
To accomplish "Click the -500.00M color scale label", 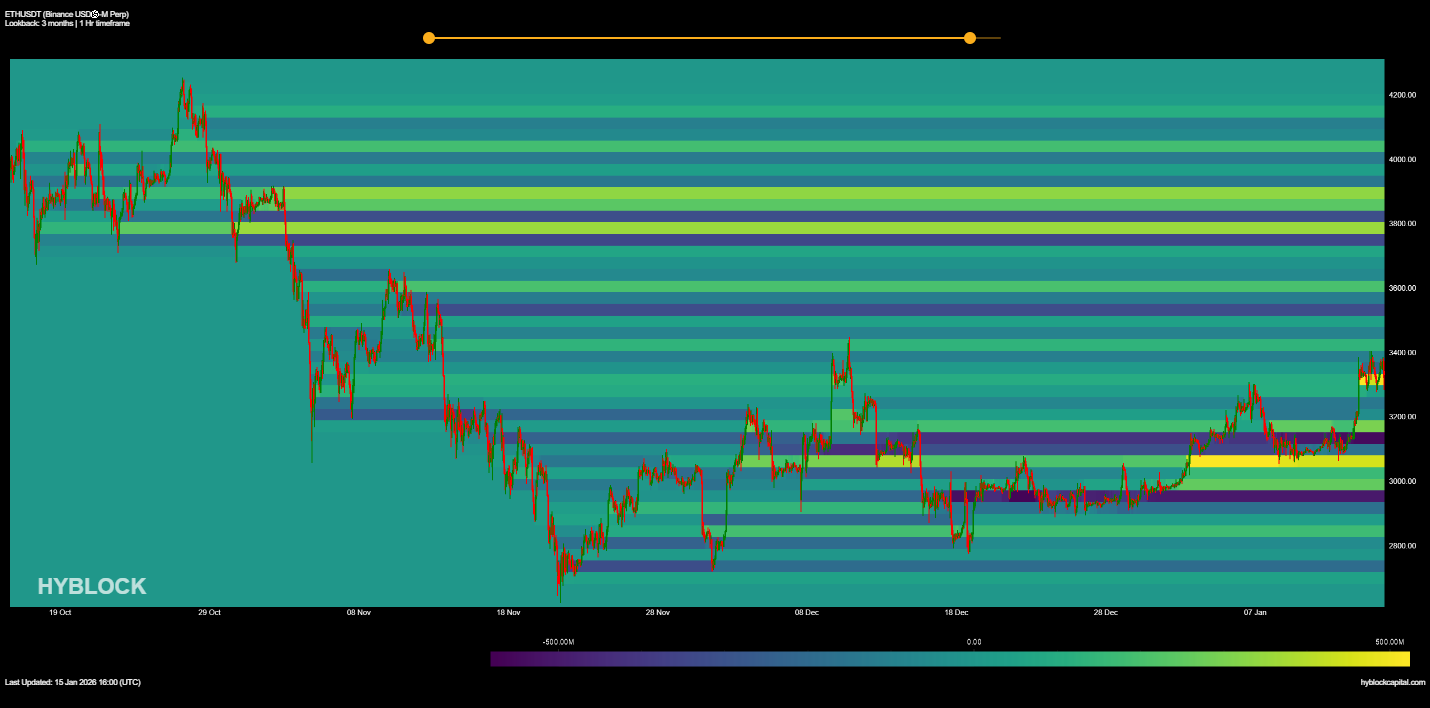I will point(558,642).
